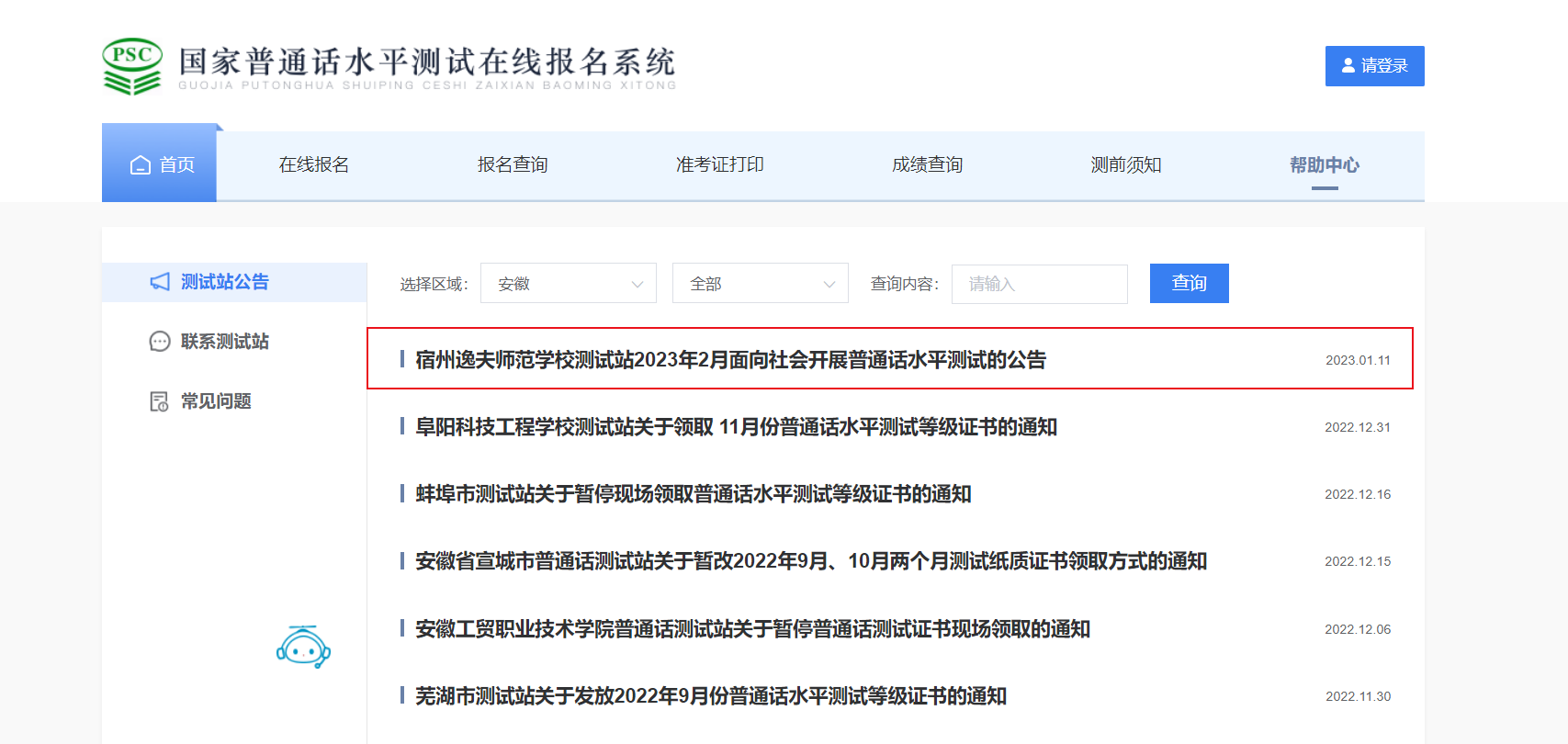
Task: Click the date 2022.11.30
Action: (1358, 696)
